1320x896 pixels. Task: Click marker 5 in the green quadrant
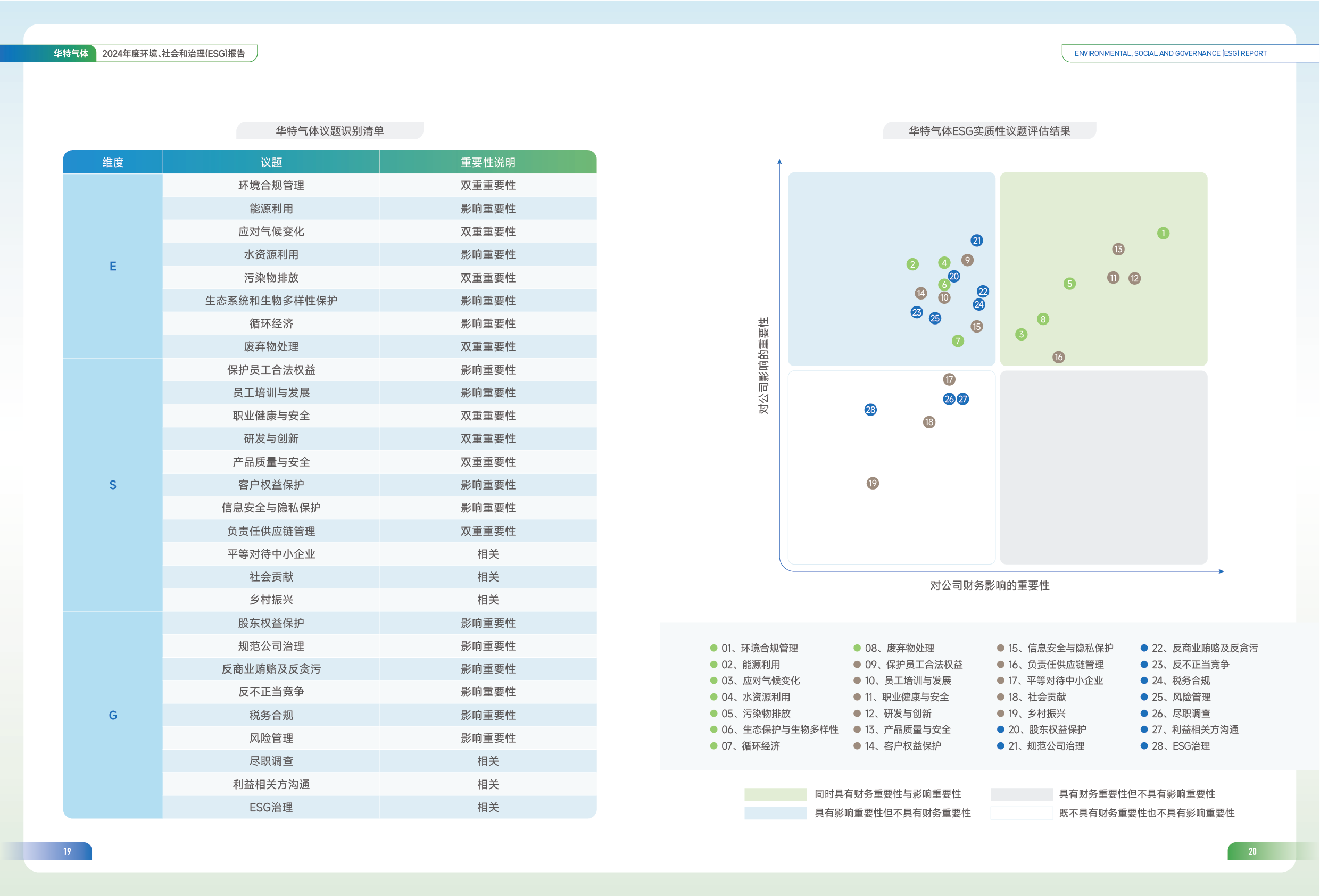click(1069, 284)
